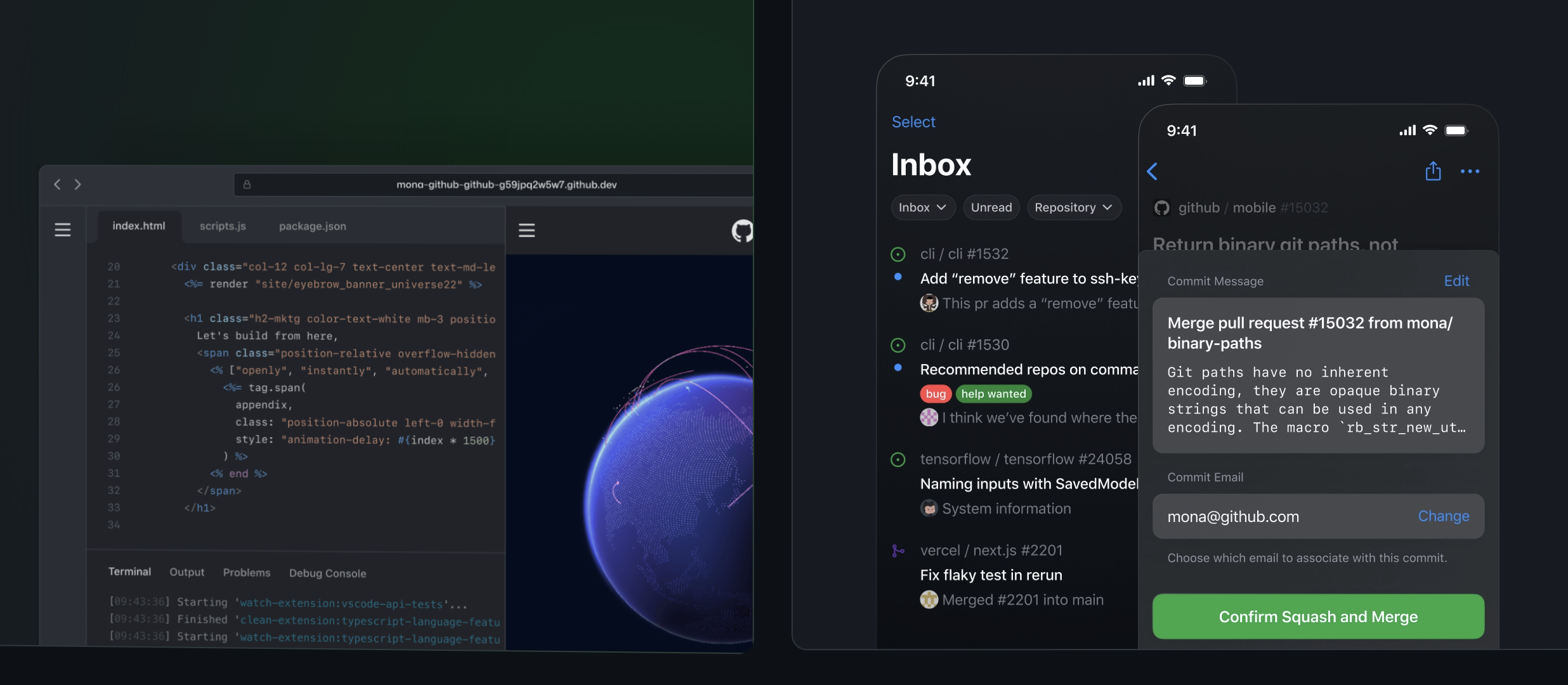
Task: Go forward with the browser forward arrow
Action: pos(78,185)
